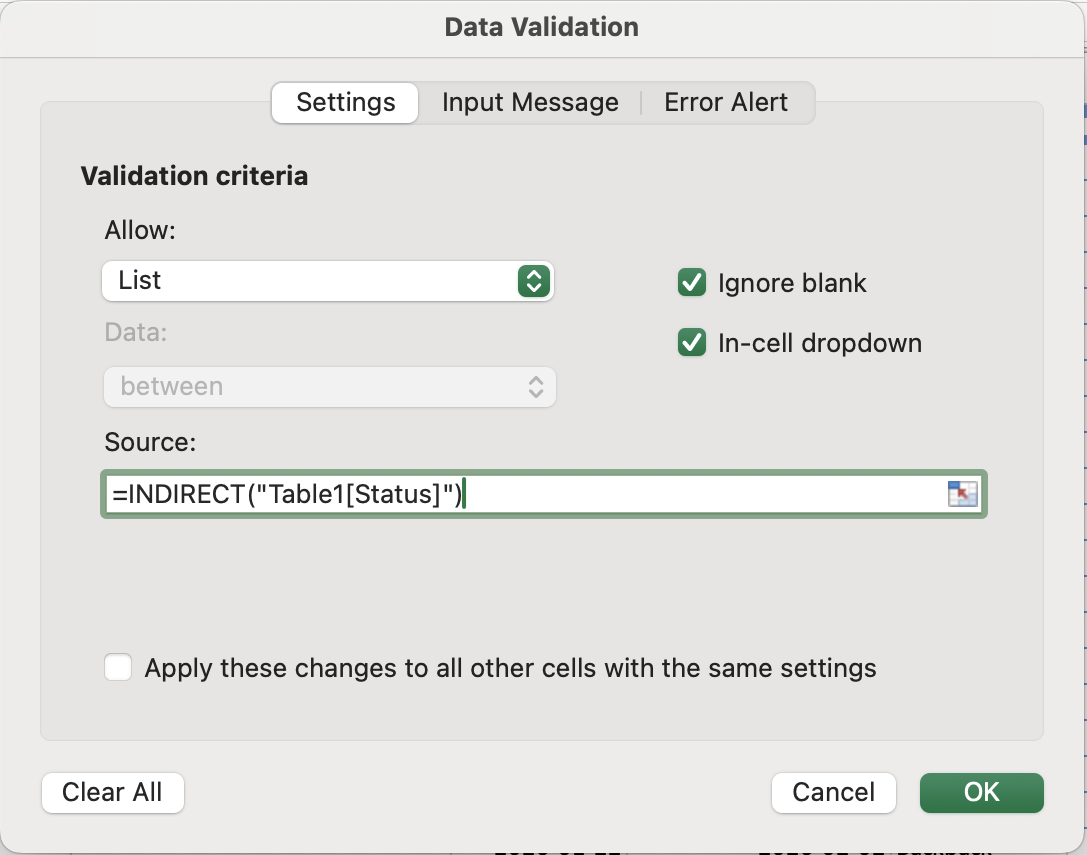Screen dimensions: 1087x855
Task: Click the Data Validation title bar
Action: coord(541,27)
